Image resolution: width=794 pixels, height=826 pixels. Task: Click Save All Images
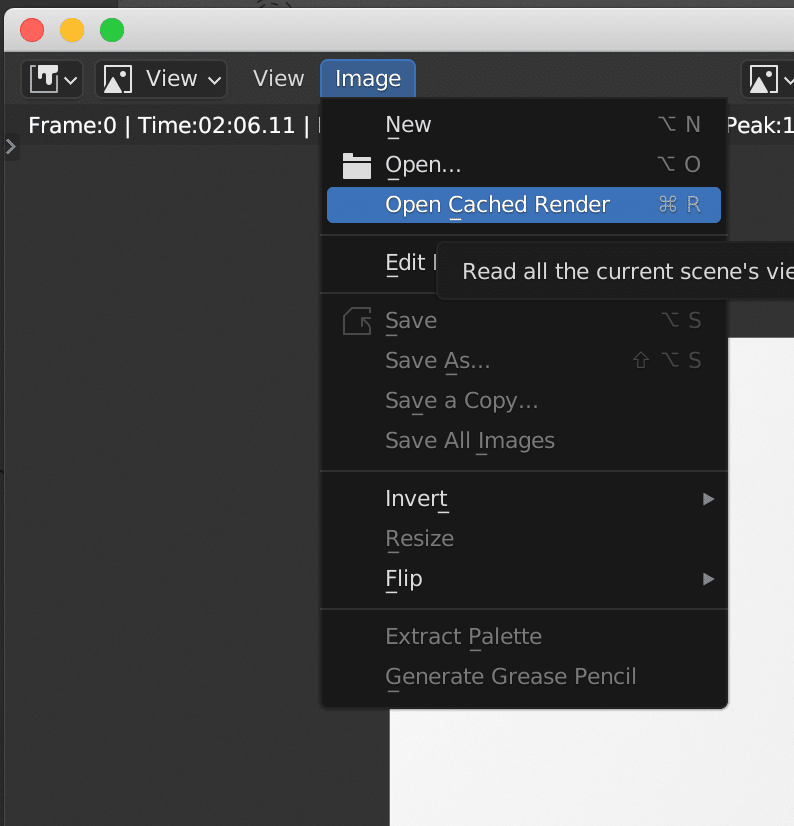pyautogui.click(x=469, y=441)
